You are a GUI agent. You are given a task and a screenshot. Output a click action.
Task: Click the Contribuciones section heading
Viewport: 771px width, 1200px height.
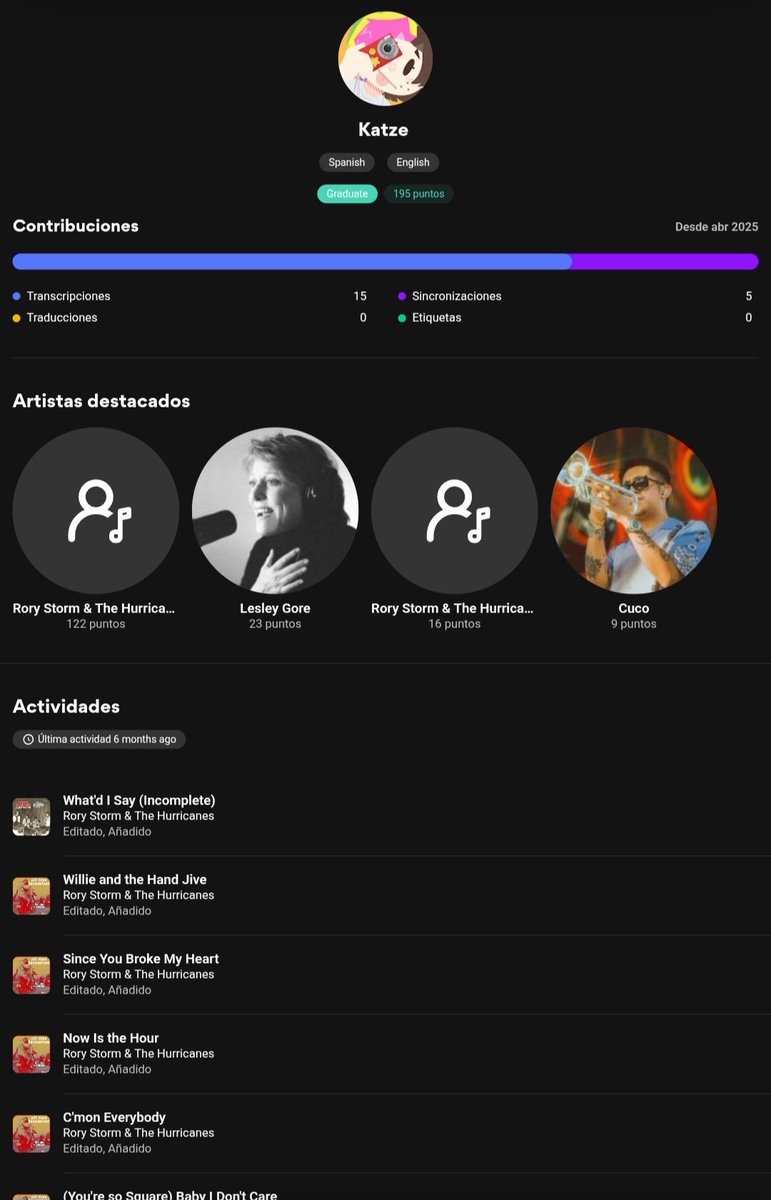pos(76,226)
